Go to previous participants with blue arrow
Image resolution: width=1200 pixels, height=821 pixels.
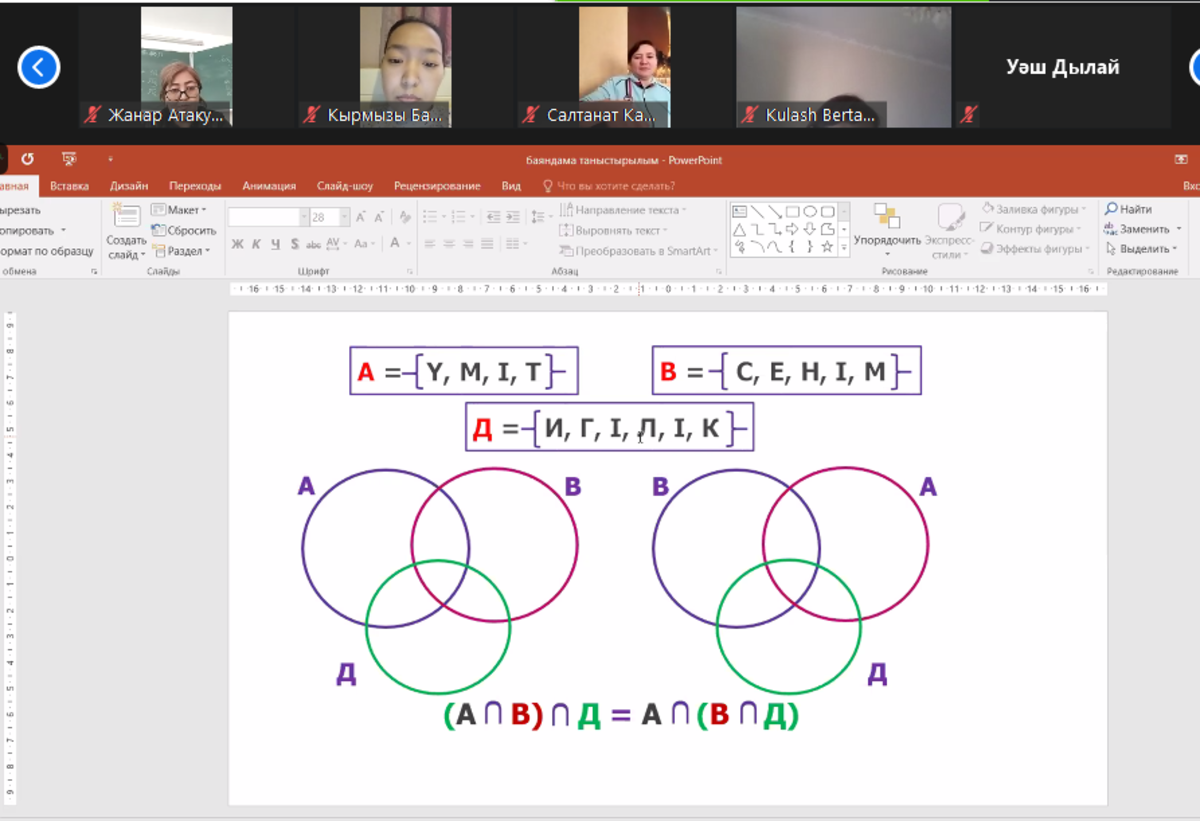coord(39,67)
